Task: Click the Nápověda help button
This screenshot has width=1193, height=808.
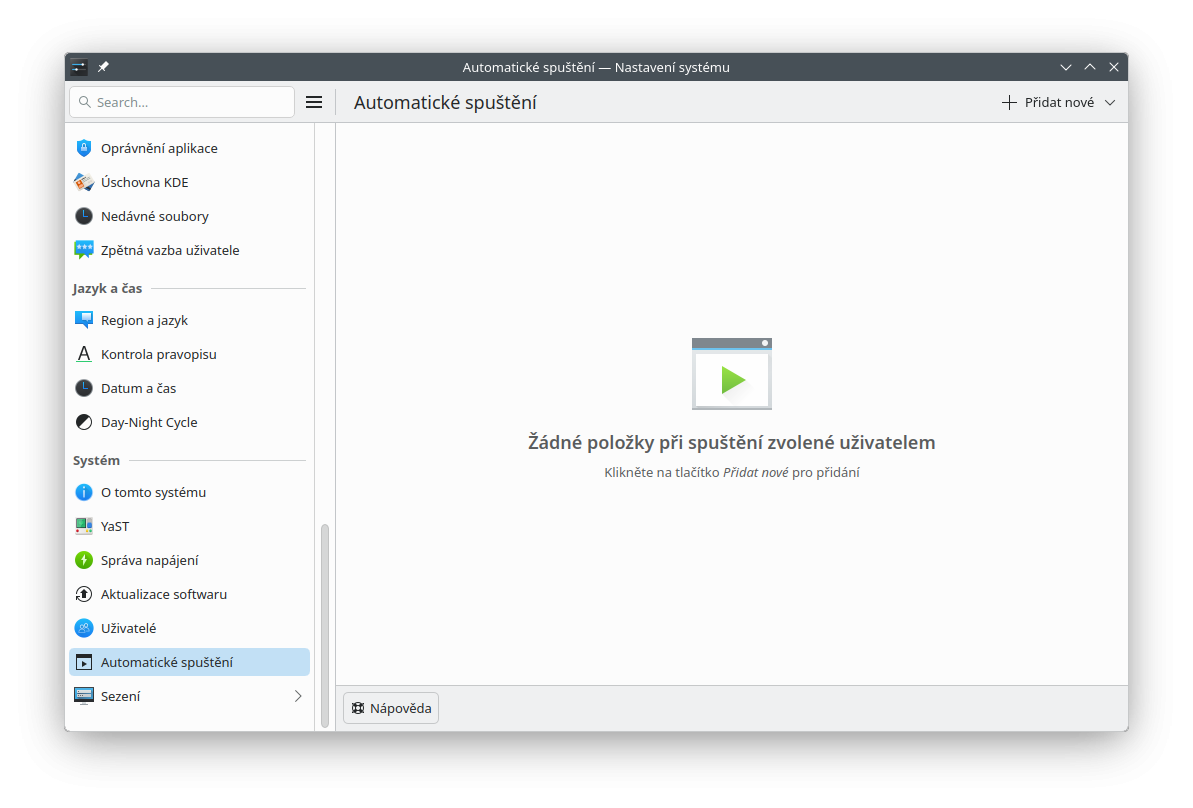Action: pos(391,708)
